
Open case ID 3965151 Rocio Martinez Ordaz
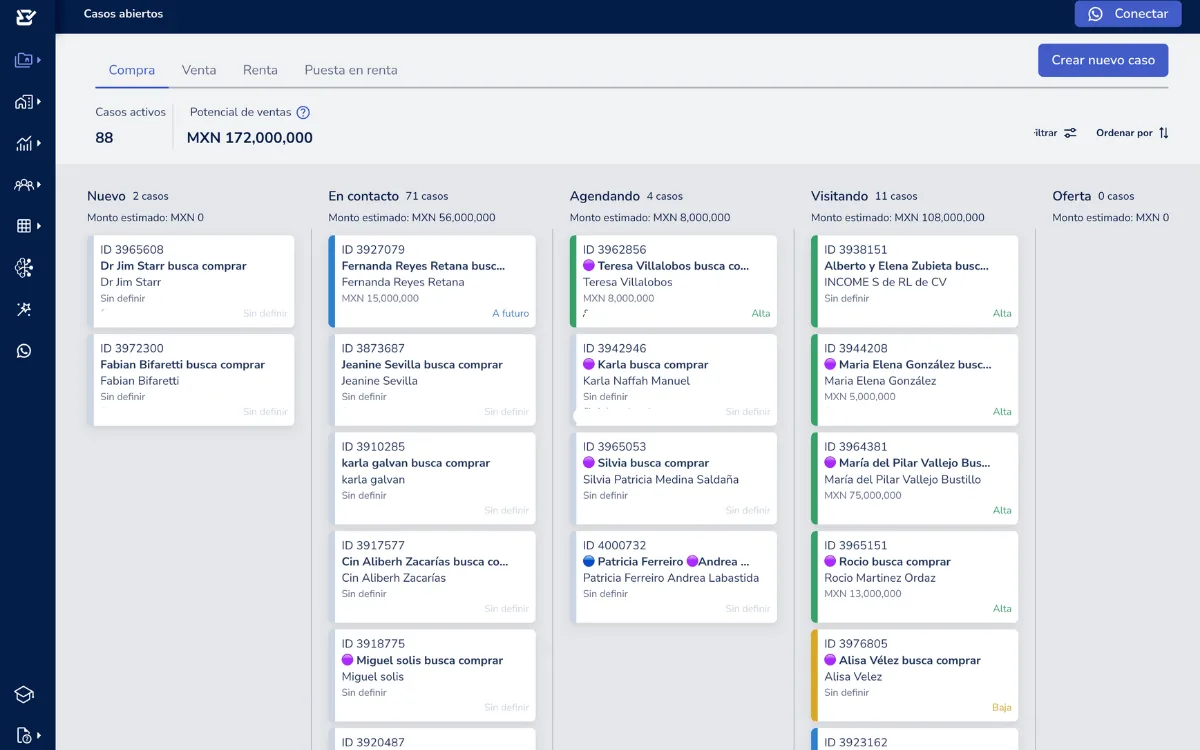tap(916, 577)
